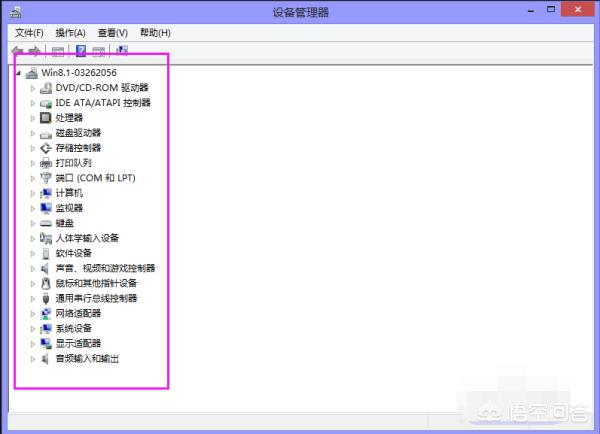The width and height of the screenshot is (600, 434).
Task: Expand the 磁盘驱动器 category
Action: click(33, 133)
